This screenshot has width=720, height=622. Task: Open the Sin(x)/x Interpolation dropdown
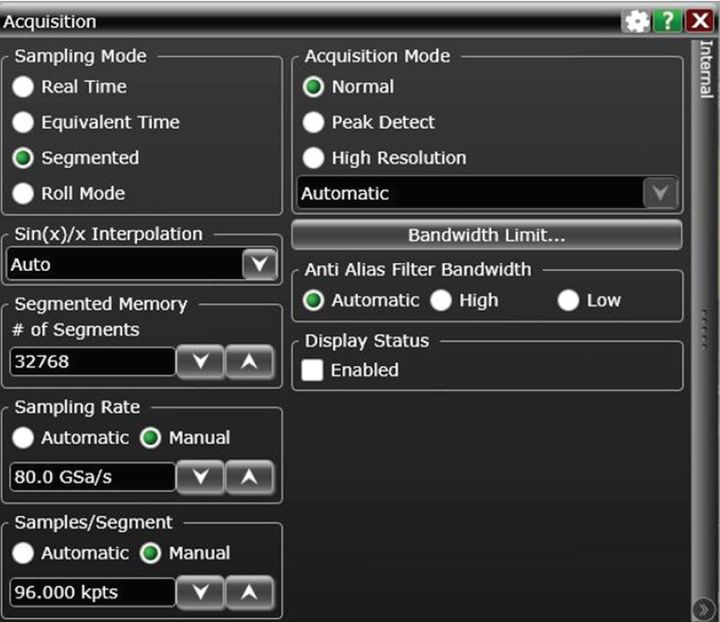[x=259, y=265]
